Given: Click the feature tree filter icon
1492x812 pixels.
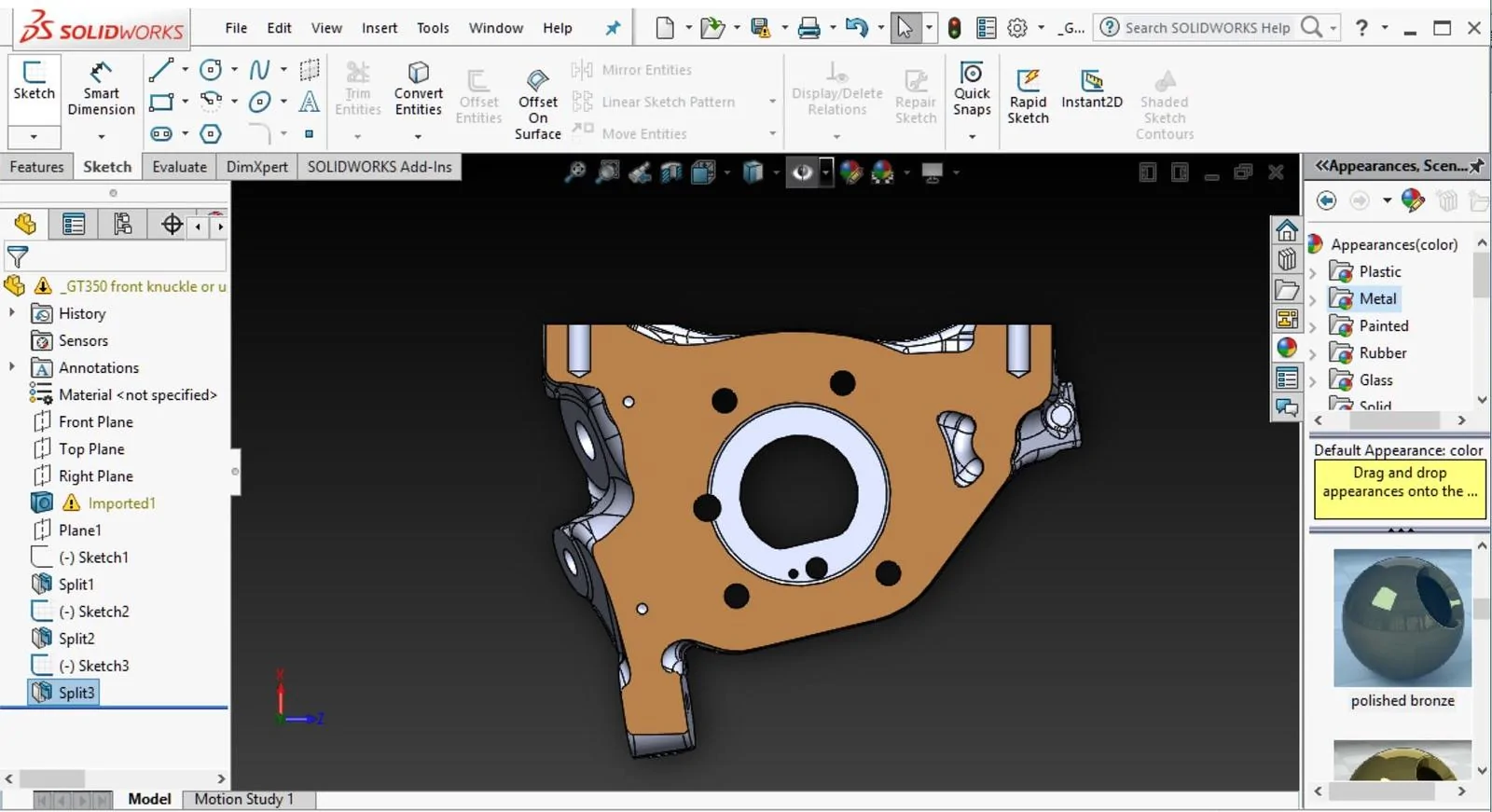Looking at the screenshot, I should pos(17,256).
